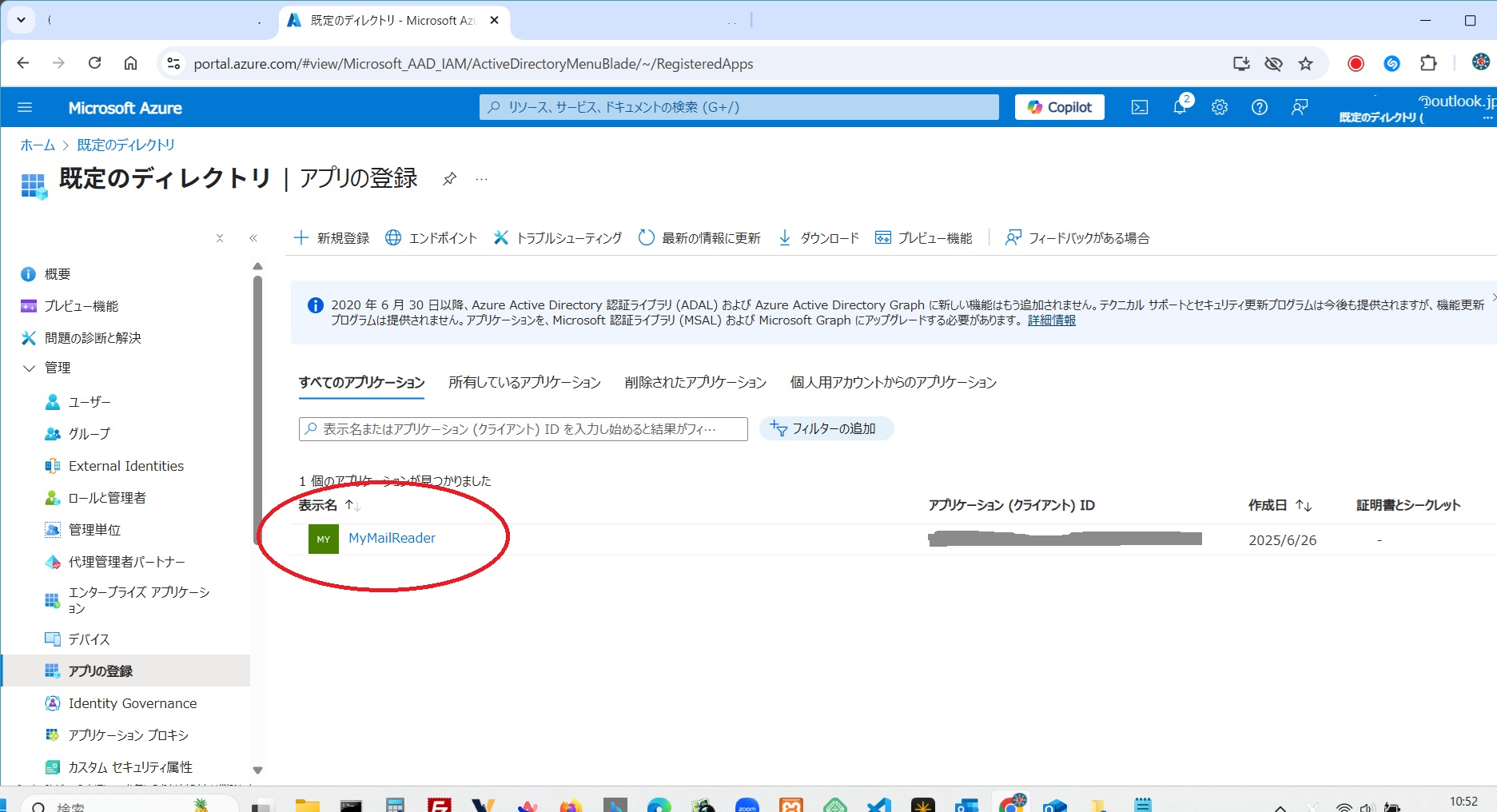Viewport: 1497px width, 812px height.
Task: Open the notifications bell
Action: point(1179,106)
